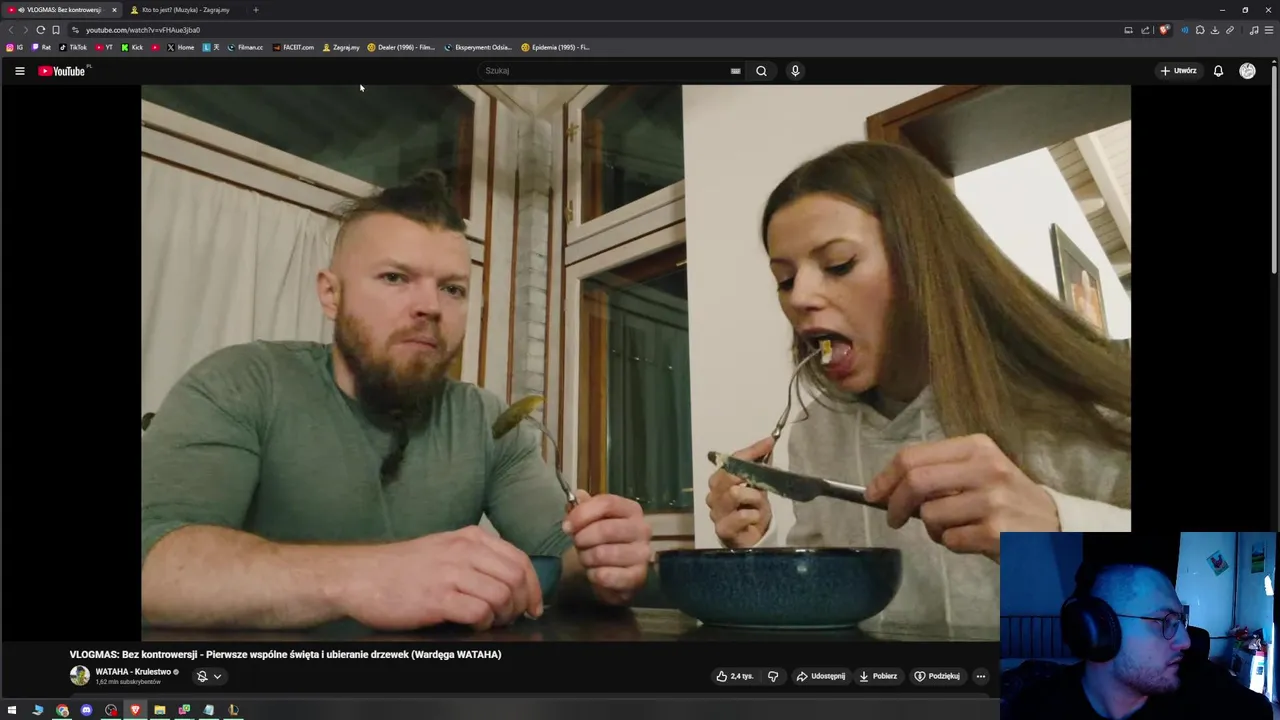Start voice search with microphone icon
Screen dimensions: 1280x720
pos(795,71)
